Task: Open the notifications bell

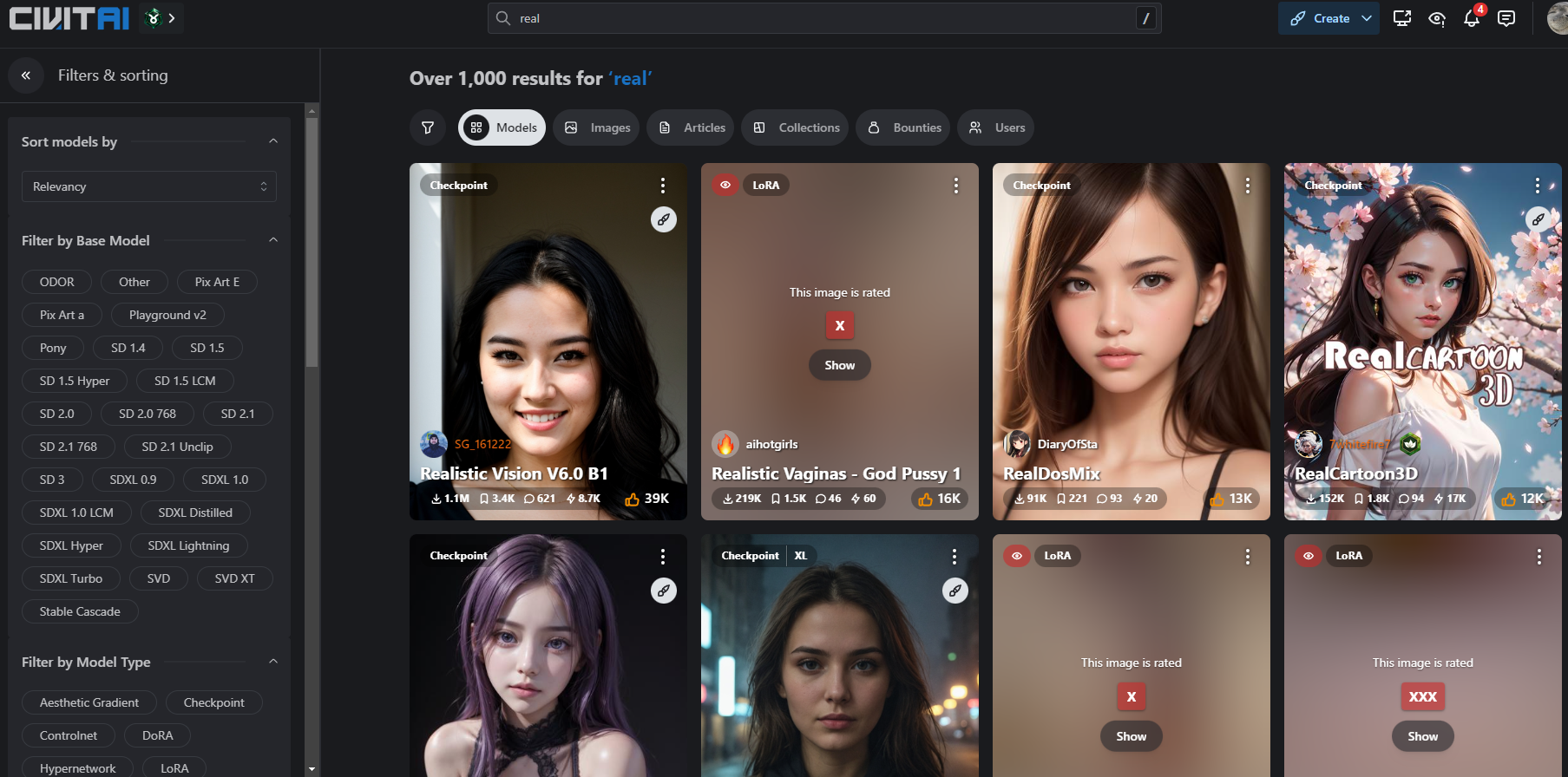Action: tap(1472, 18)
